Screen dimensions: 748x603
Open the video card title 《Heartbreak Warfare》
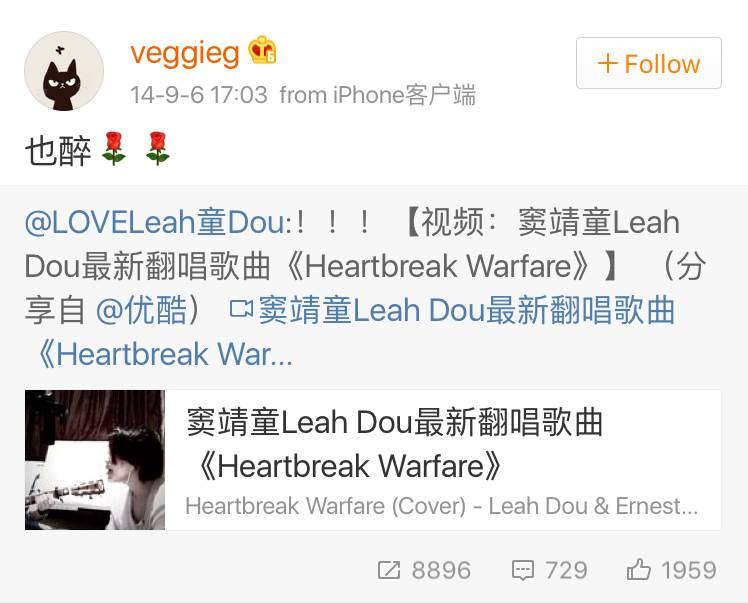(351, 466)
